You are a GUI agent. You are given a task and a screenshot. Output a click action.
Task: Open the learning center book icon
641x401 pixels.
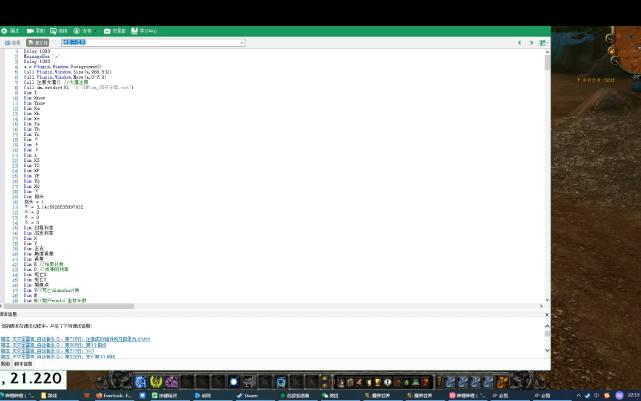click(134, 31)
